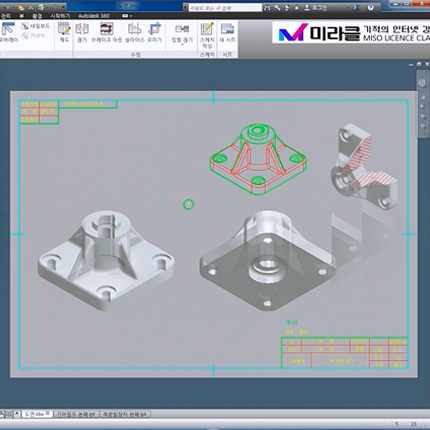Restore the inner drawing window

[x=419, y=64]
